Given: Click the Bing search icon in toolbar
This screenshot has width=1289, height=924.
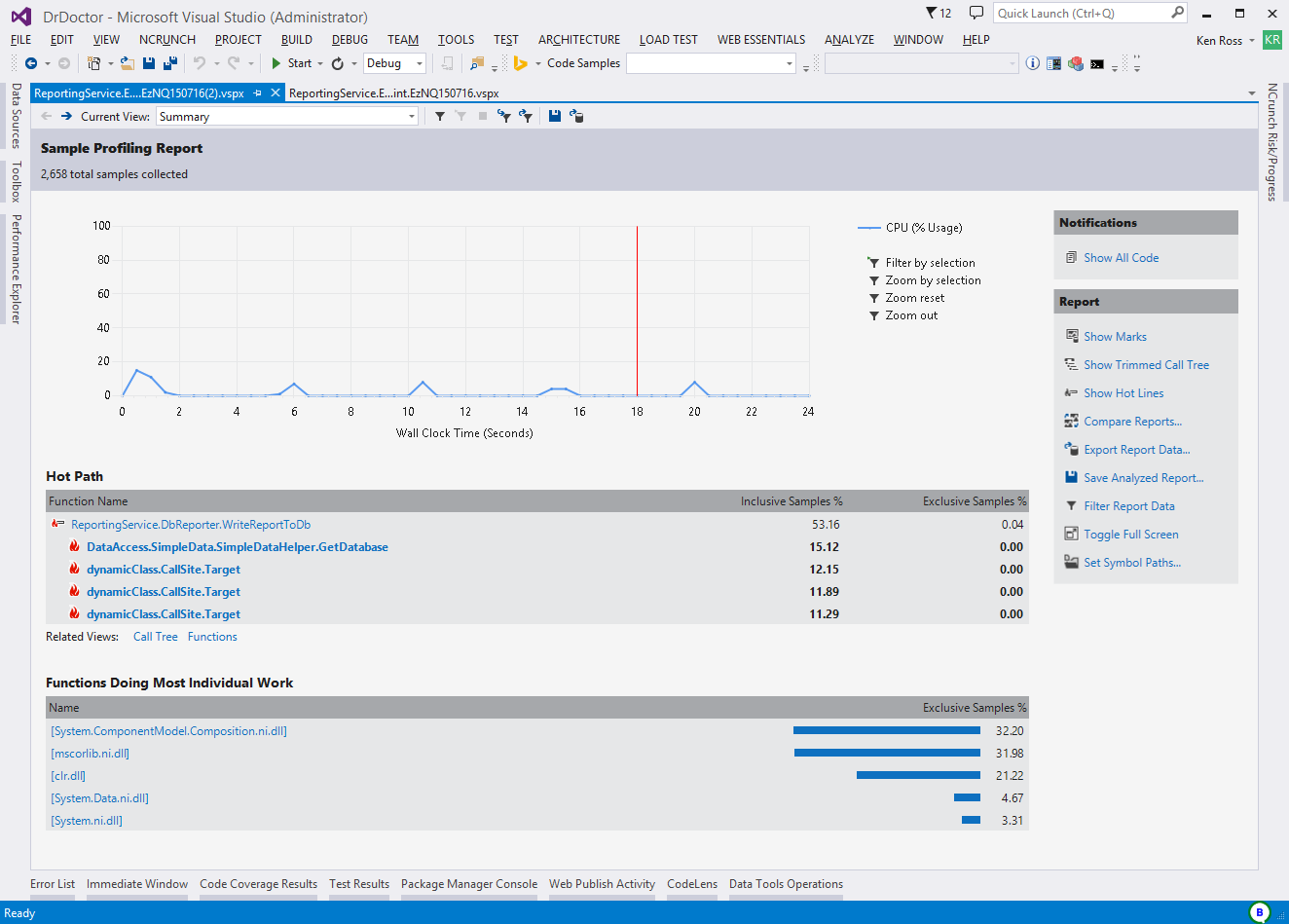Looking at the screenshot, I should click(521, 63).
